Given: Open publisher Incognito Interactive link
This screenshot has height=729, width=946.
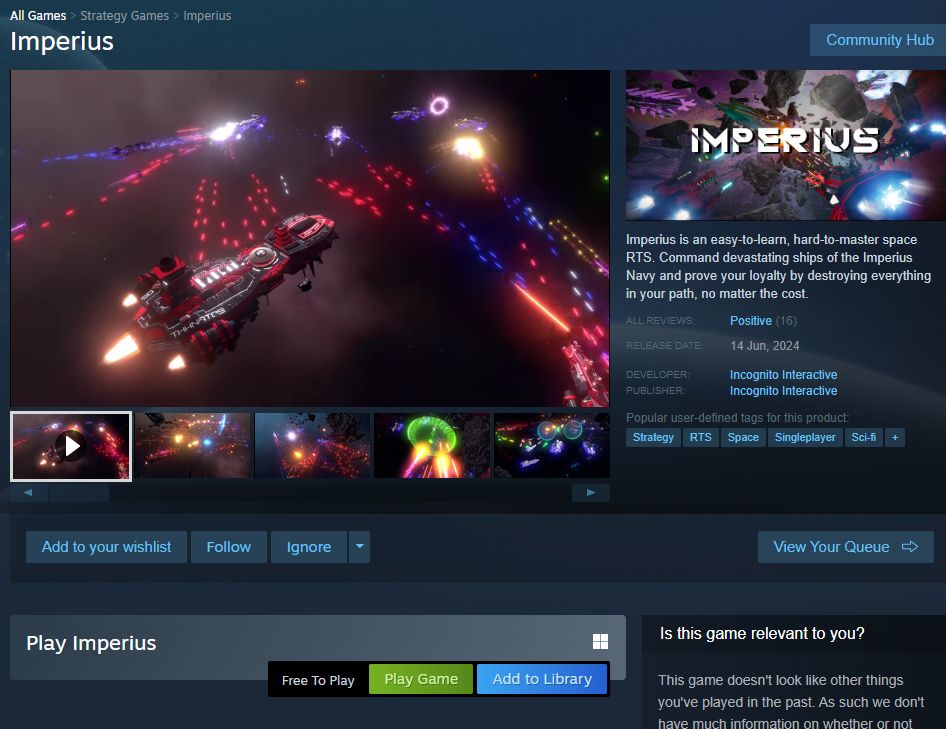Looking at the screenshot, I should [x=783, y=391].
